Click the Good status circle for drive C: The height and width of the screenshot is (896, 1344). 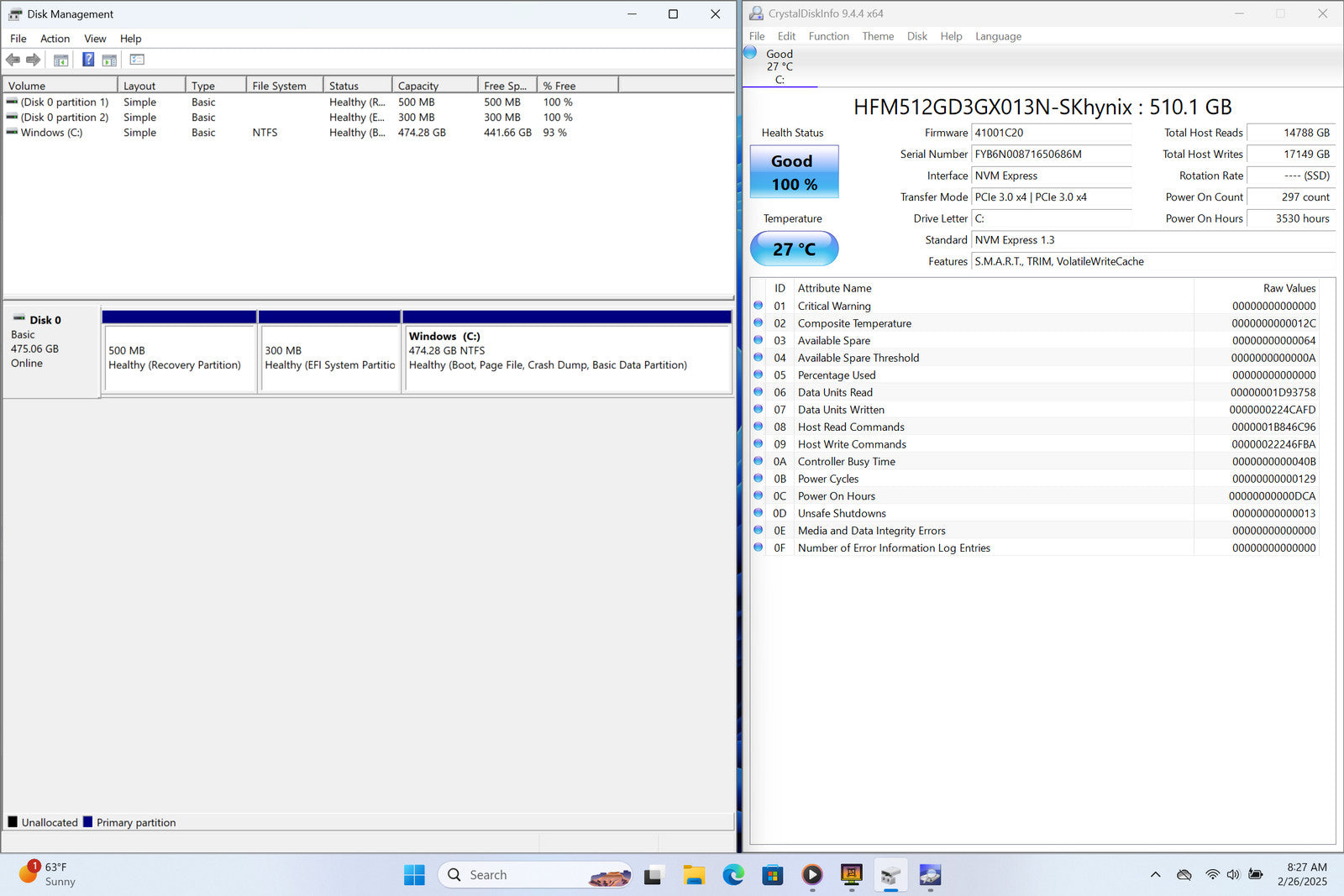coord(750,52)
